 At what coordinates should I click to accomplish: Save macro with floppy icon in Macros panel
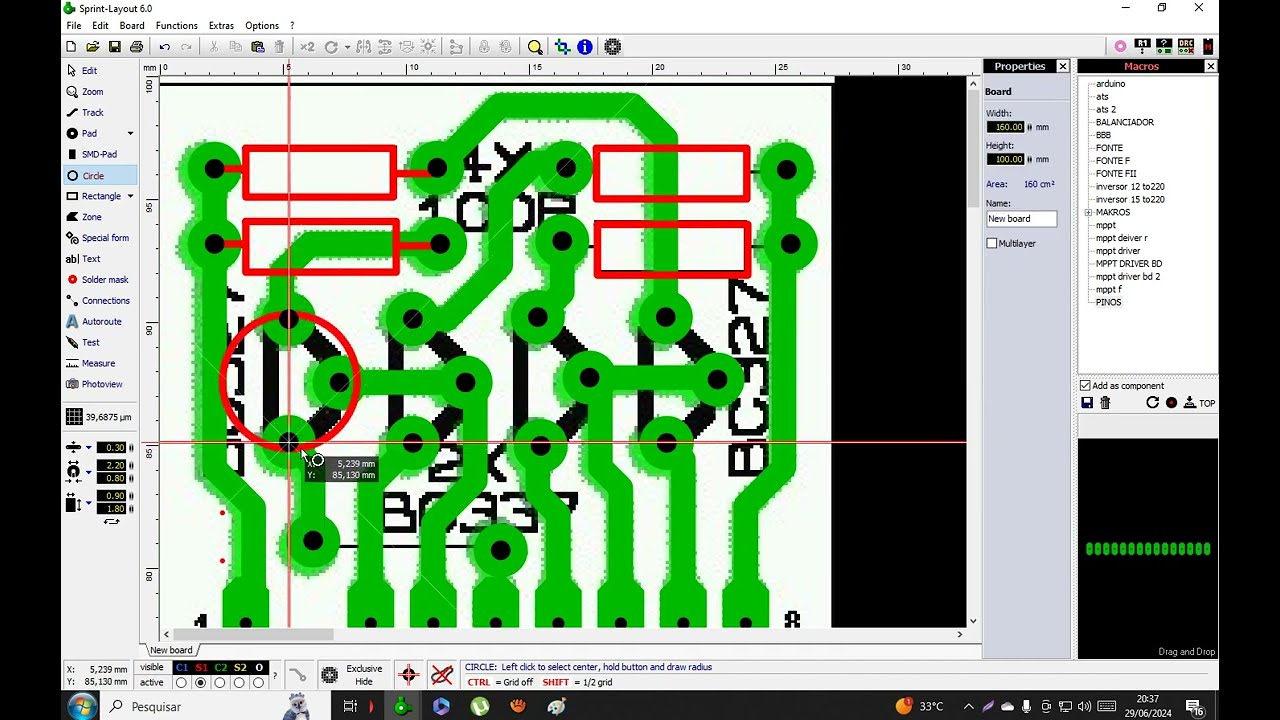(1087, 403)
